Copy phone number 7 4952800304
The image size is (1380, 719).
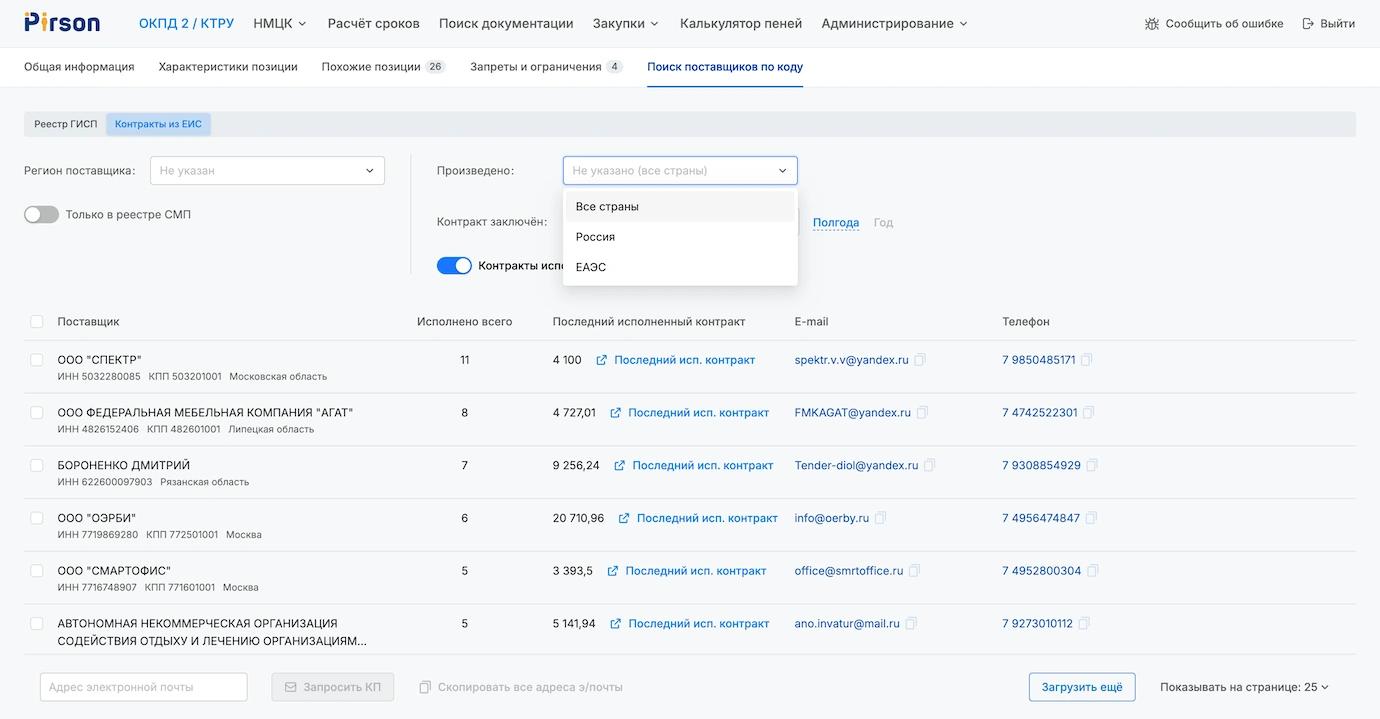(1093, 571)
